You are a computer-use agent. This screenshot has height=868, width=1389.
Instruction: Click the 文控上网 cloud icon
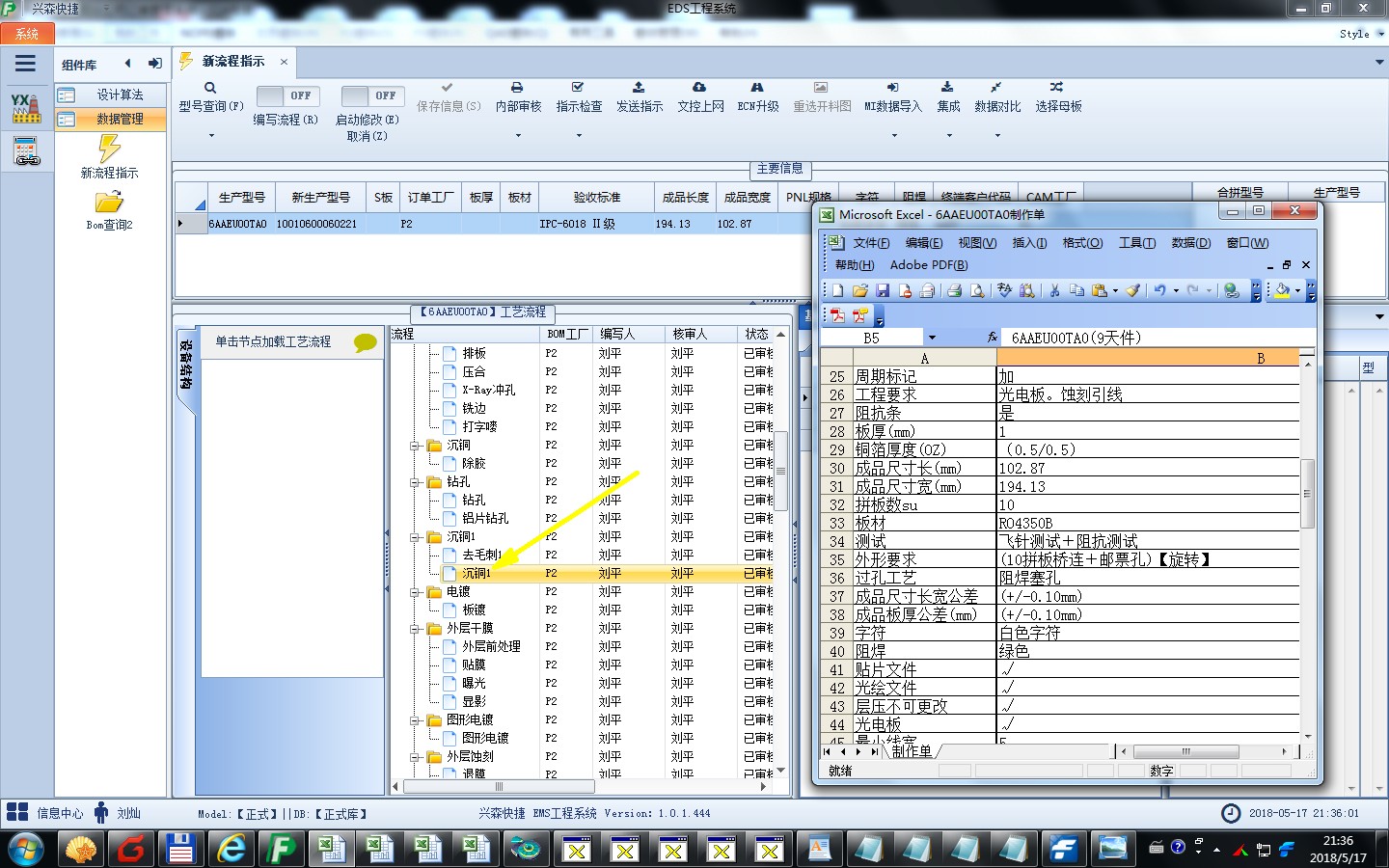(699, 88)
